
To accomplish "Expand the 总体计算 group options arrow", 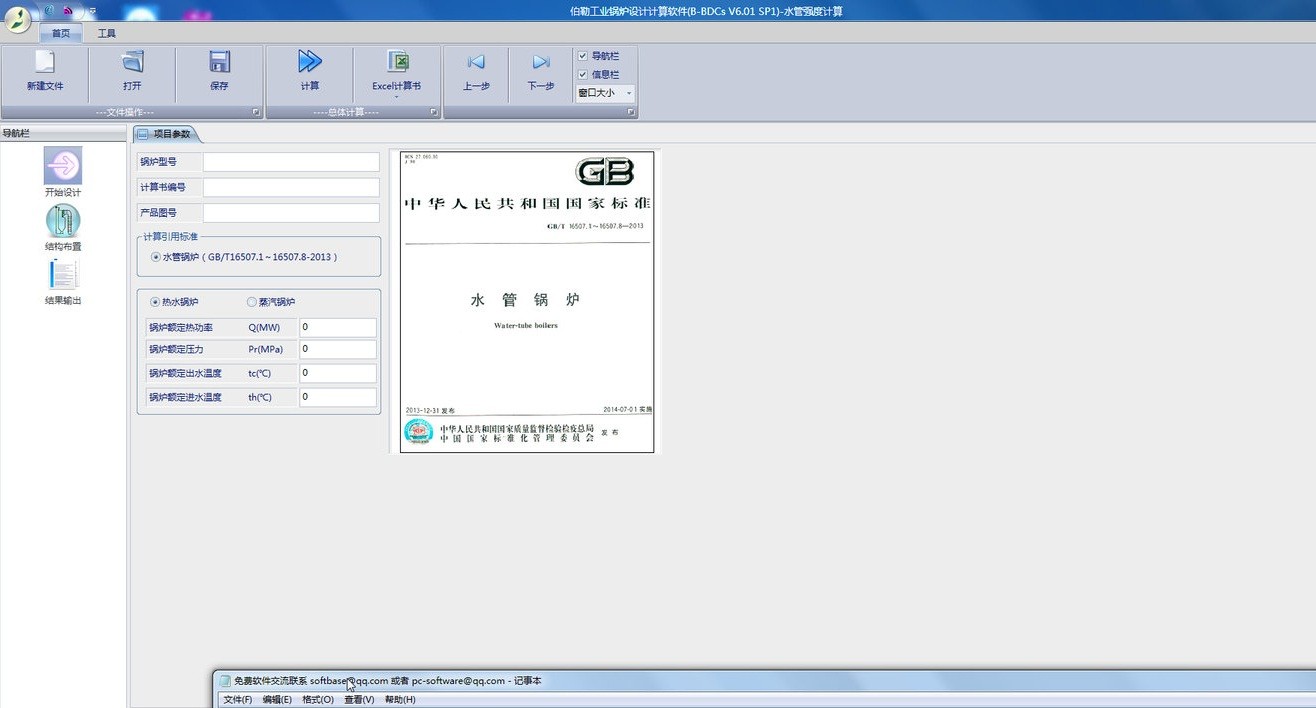I will 432,111.
